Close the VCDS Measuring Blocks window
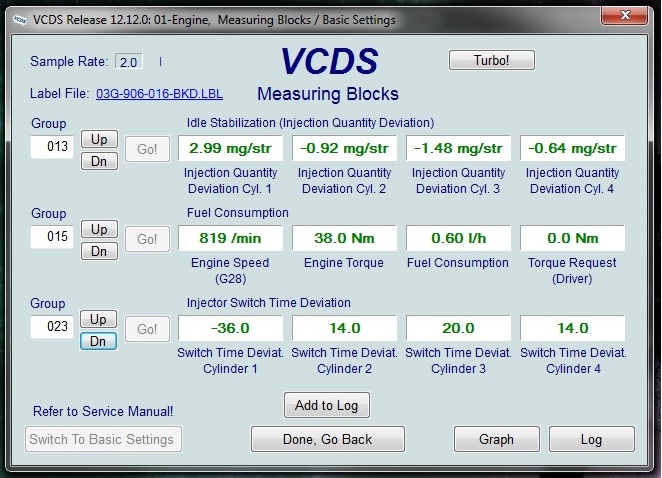Image resolution: width=662 pixels, height=478 pixels. (x=624, y=16)
